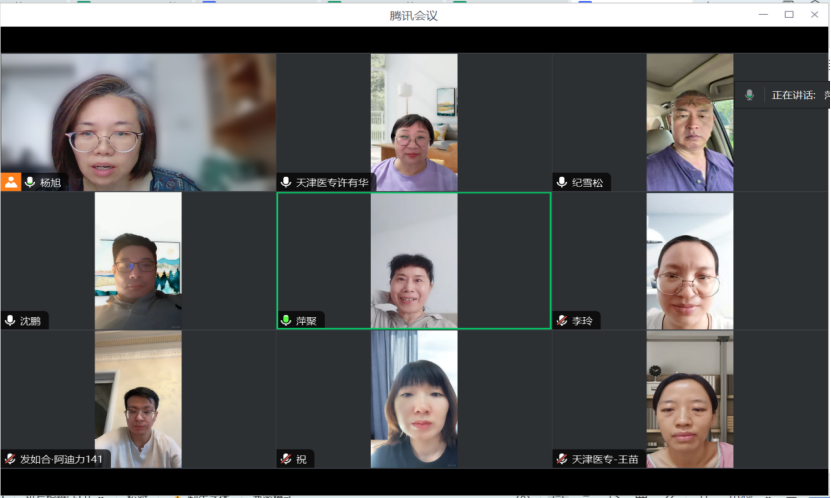Image resolution: width=831 pixels, height=498 pixels.
Task: Click the muted mic icon beside 天津医专-王苗
Action: (562, 459)
